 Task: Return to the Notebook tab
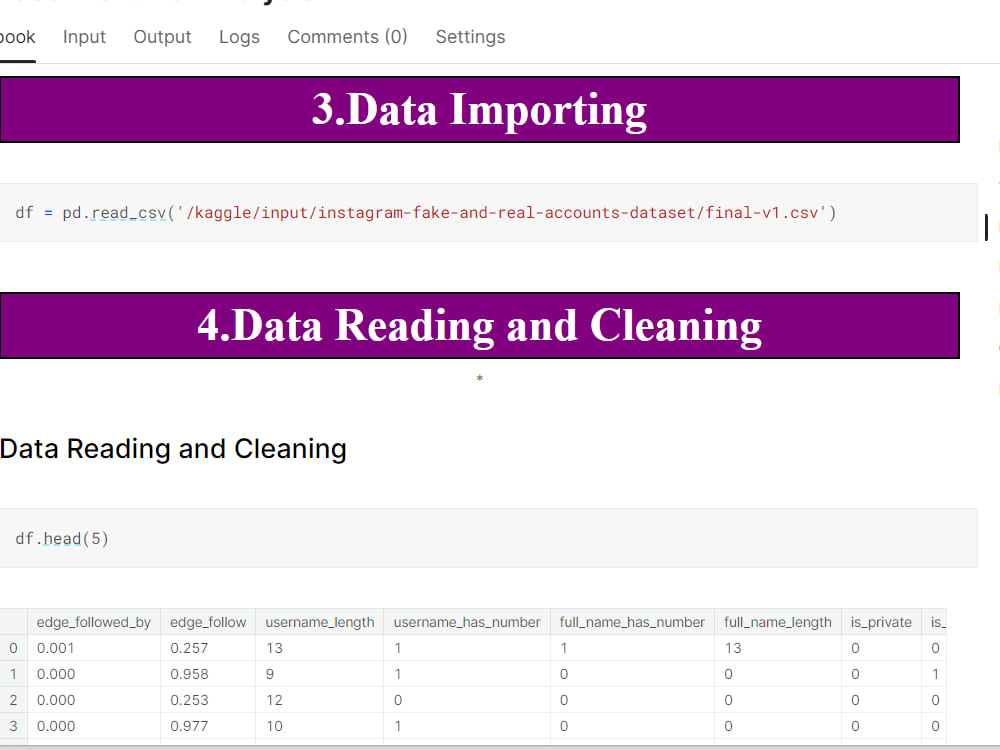[x=15, y=37]
